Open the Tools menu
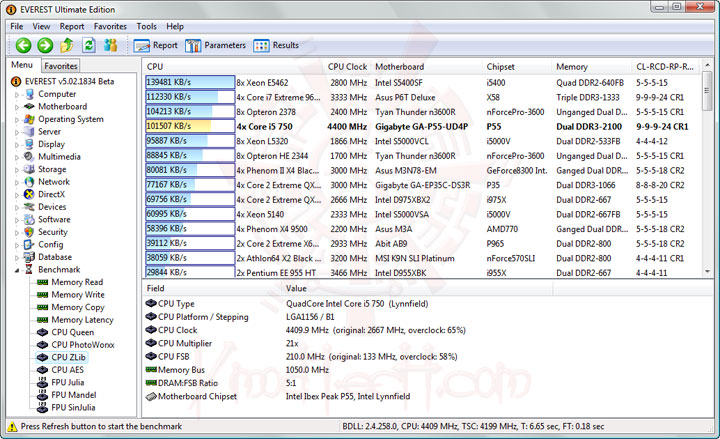 coord(146,27)
